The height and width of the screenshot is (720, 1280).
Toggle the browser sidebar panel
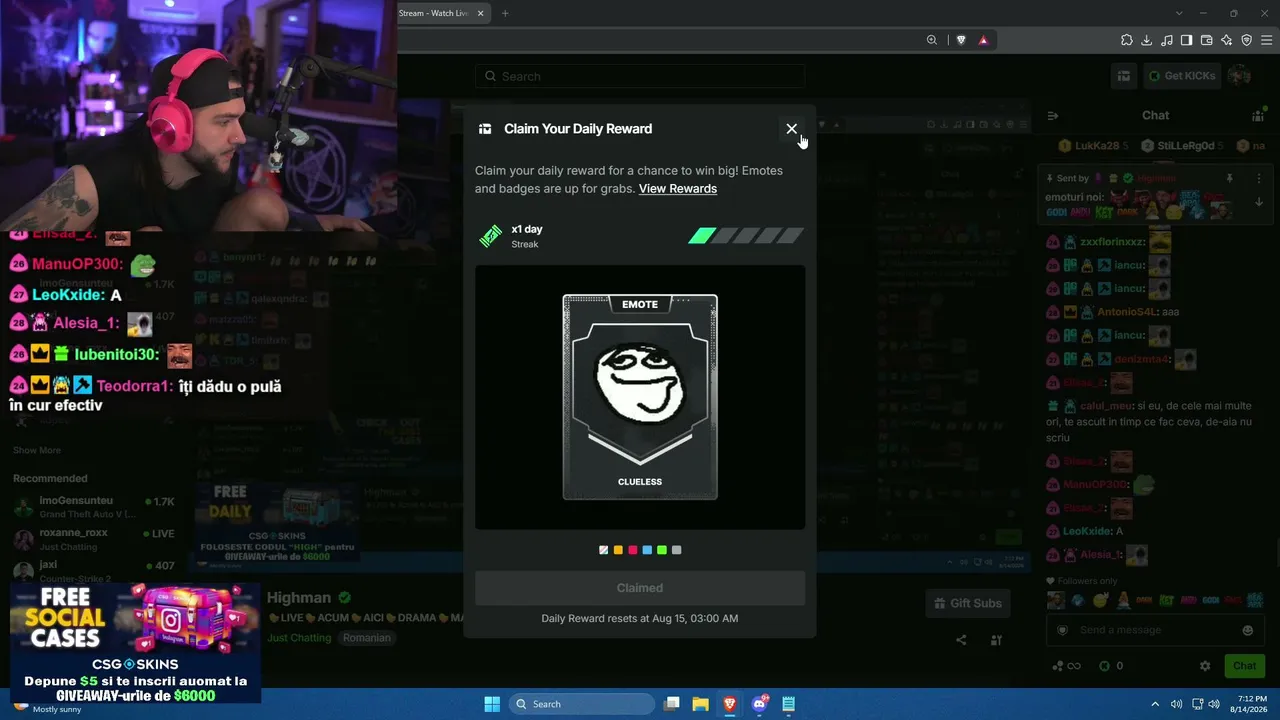tap(1187, 40)
